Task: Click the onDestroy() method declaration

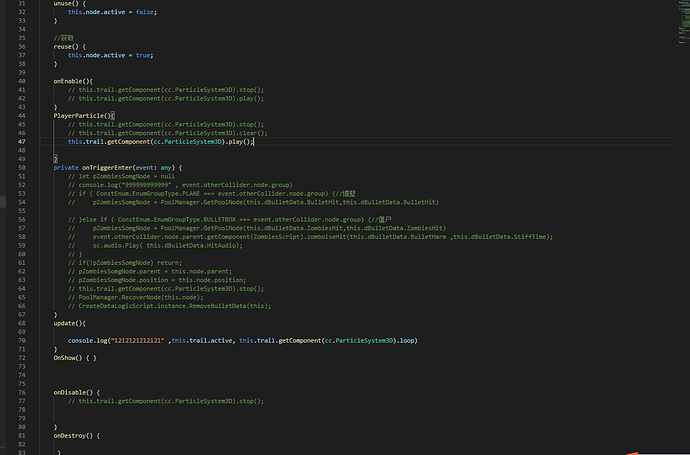Action: pos(74,436)
